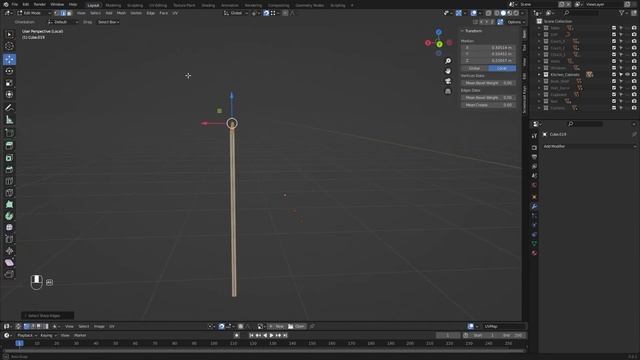Open the Edit Mode dropdown
The height and width of the screenshot is (360, 640).
point(34,13)
